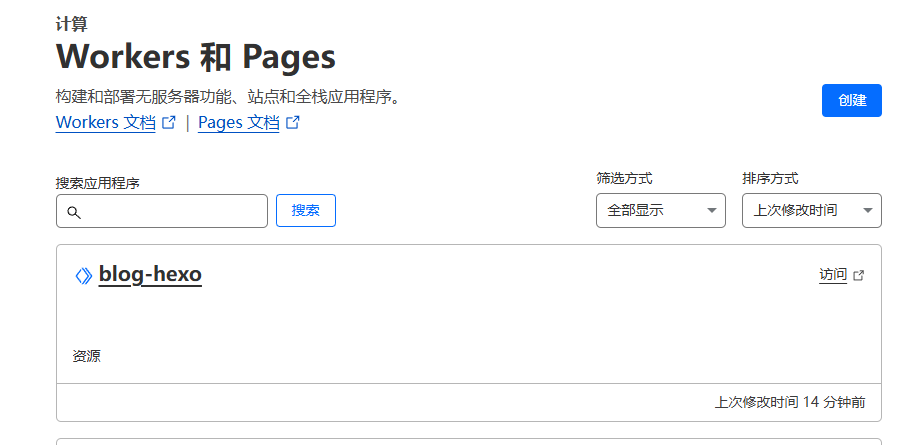Open the 筛选方式 filter dropdown
909x445 pixels.
coord(660,211)
